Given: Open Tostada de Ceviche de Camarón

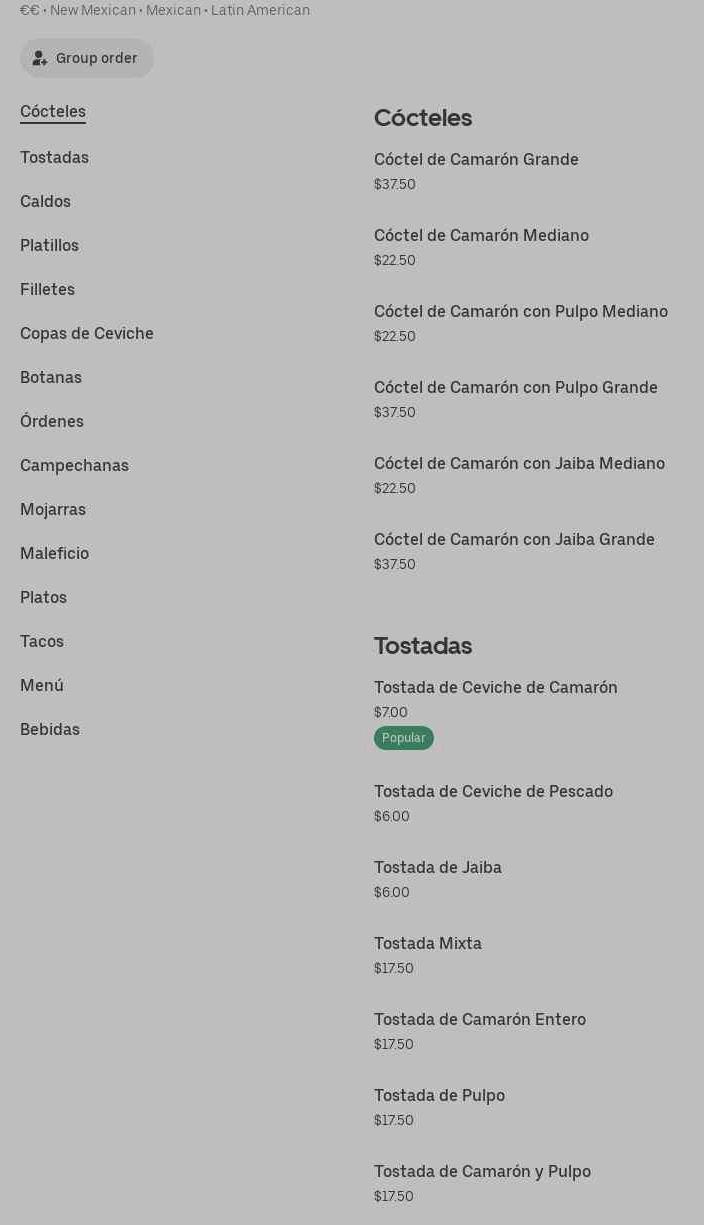Looking at the screenshot, I should [495, 687].
